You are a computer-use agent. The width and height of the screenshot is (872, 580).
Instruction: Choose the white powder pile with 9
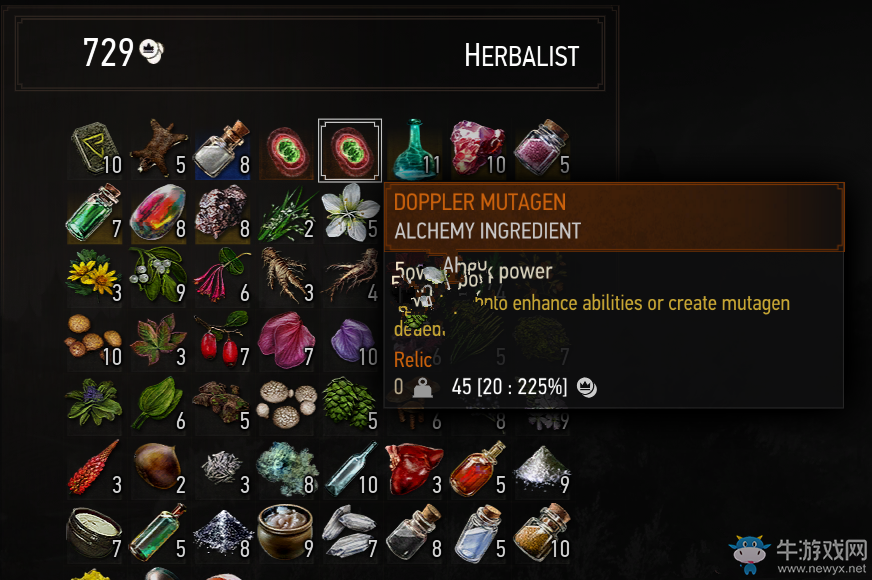click(543, 469)
